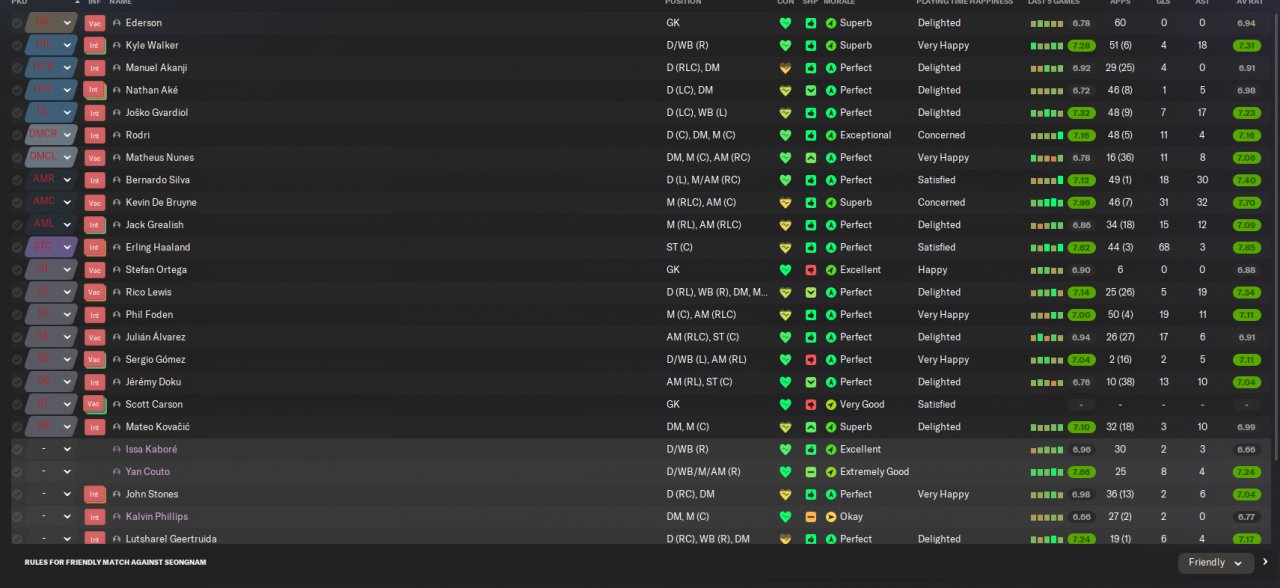The width and height of the screenshot is (1280, 588).
Task: Toggle the selection tick for Phil Foden
Action: (x=17, y=315)
